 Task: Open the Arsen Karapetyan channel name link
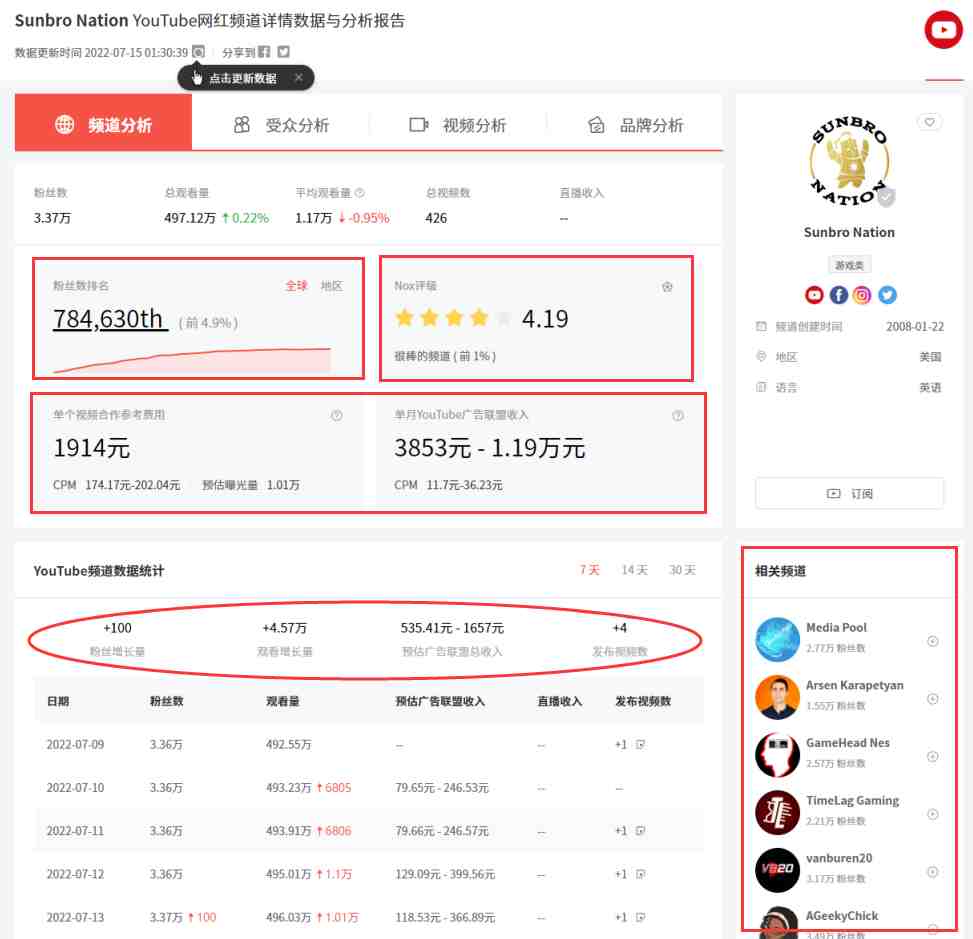(x=854, y=685)
